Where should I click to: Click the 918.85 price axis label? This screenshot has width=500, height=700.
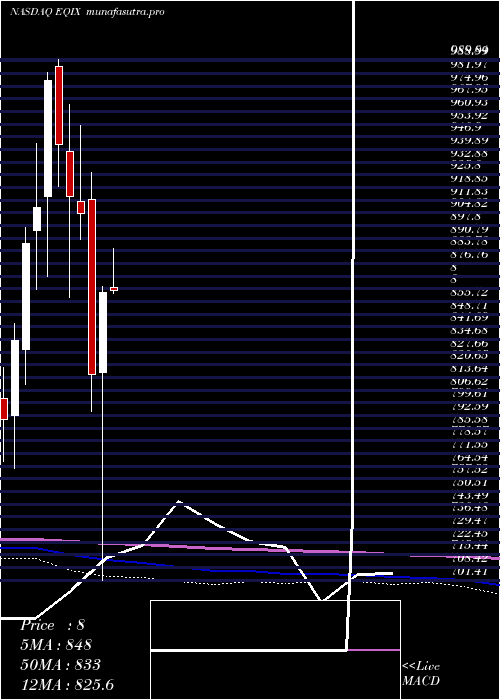(469, 179)
